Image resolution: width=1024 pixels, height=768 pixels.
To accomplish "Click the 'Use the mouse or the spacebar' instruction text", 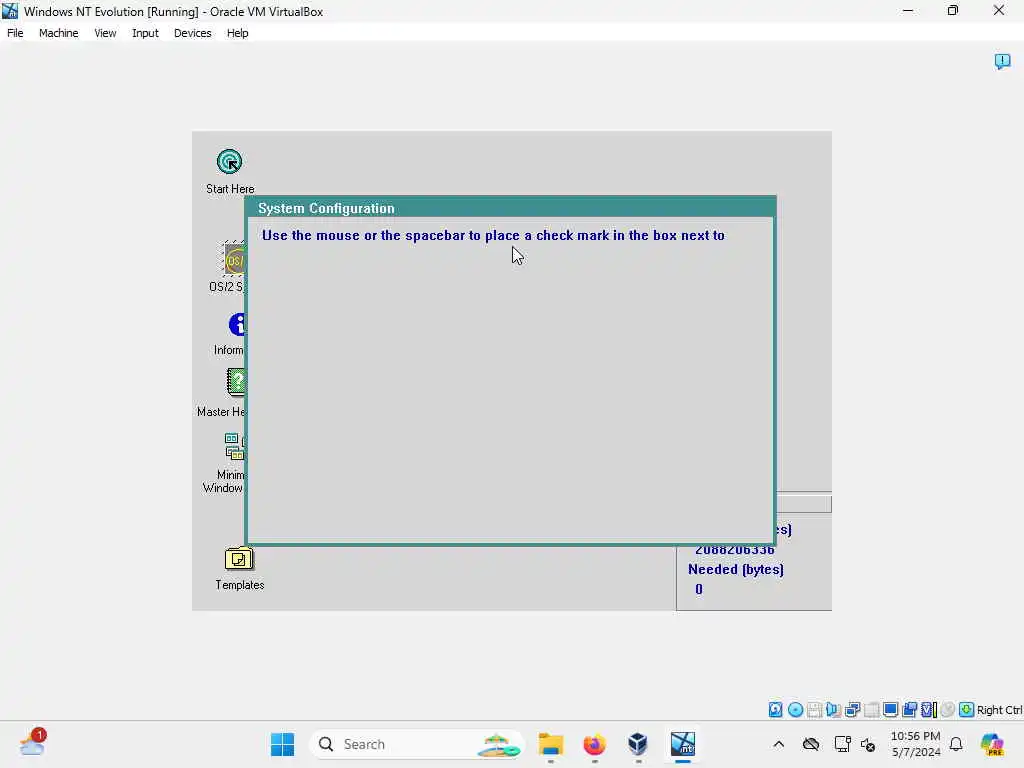I will 493,236.
